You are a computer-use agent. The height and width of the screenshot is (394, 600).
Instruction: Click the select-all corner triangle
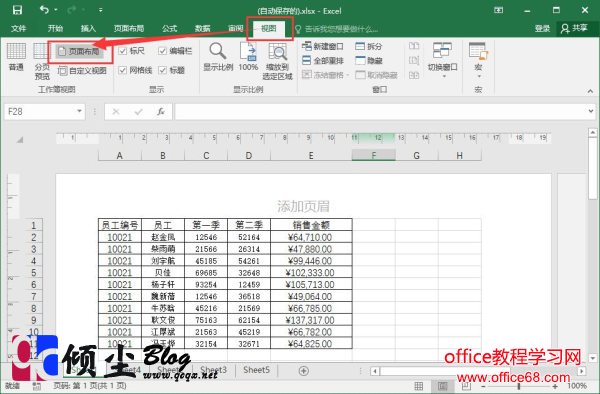20,140
